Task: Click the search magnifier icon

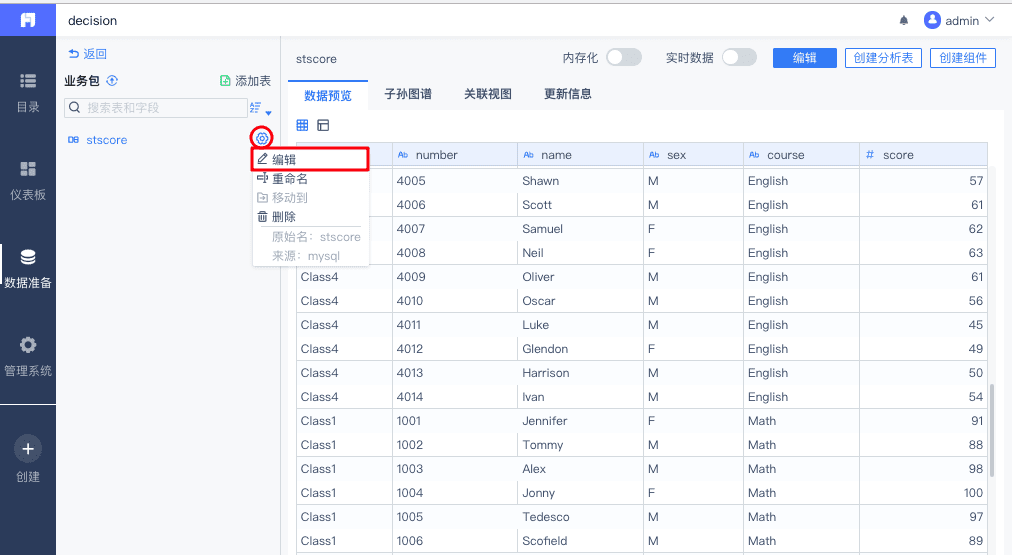Action: pyautogui.click(x=75, y=107)
